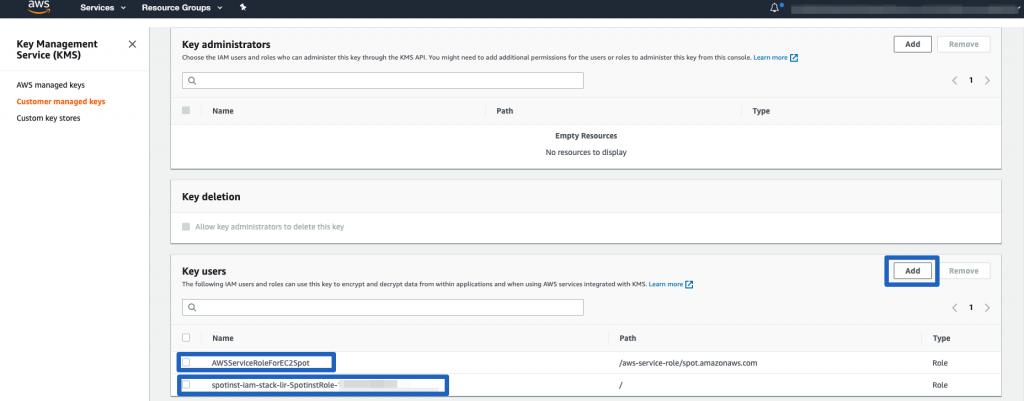Image resolution: width=1024 pixels, height=401 pixels.
Task: Open AWS managed keys page
Action: click(48, 85)
